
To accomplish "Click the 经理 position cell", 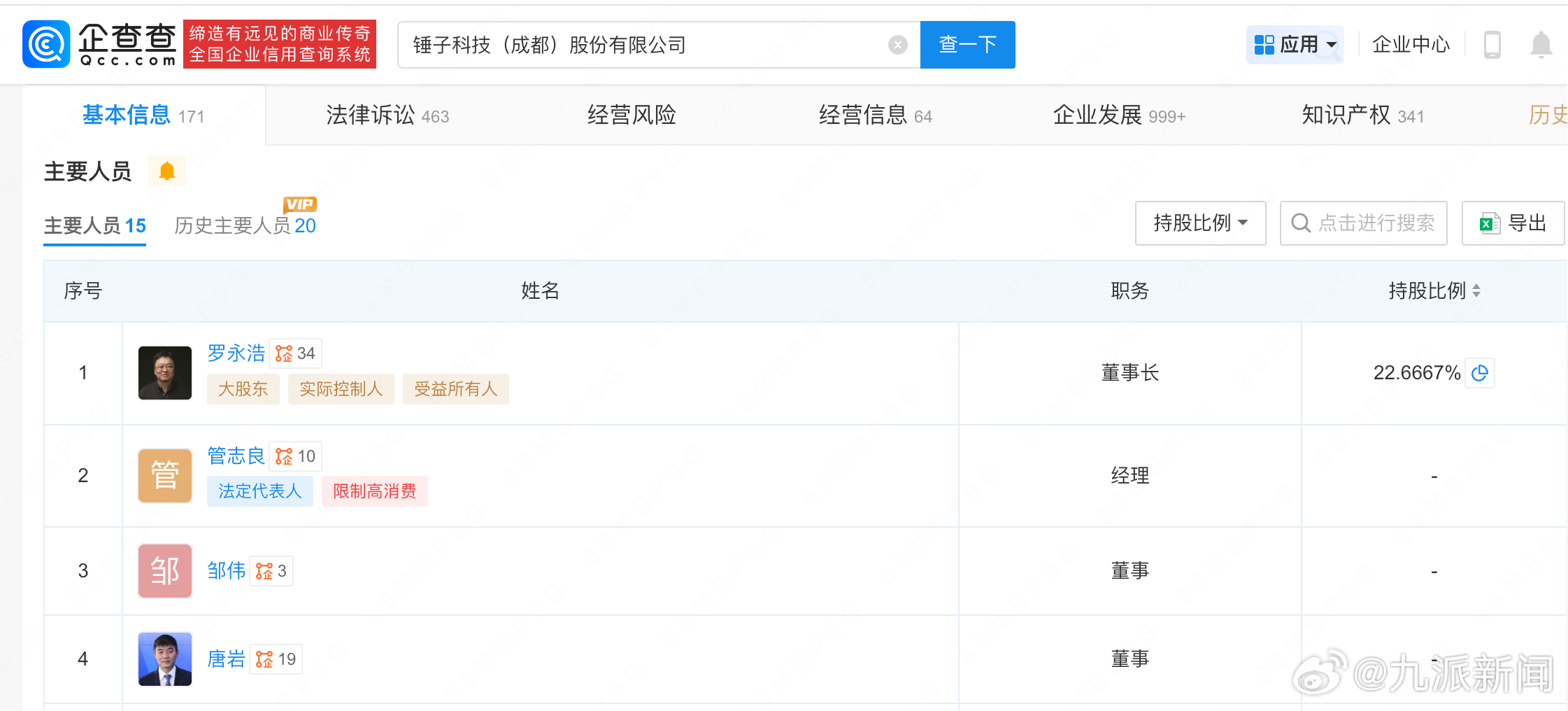I will tap(1130, 476).
